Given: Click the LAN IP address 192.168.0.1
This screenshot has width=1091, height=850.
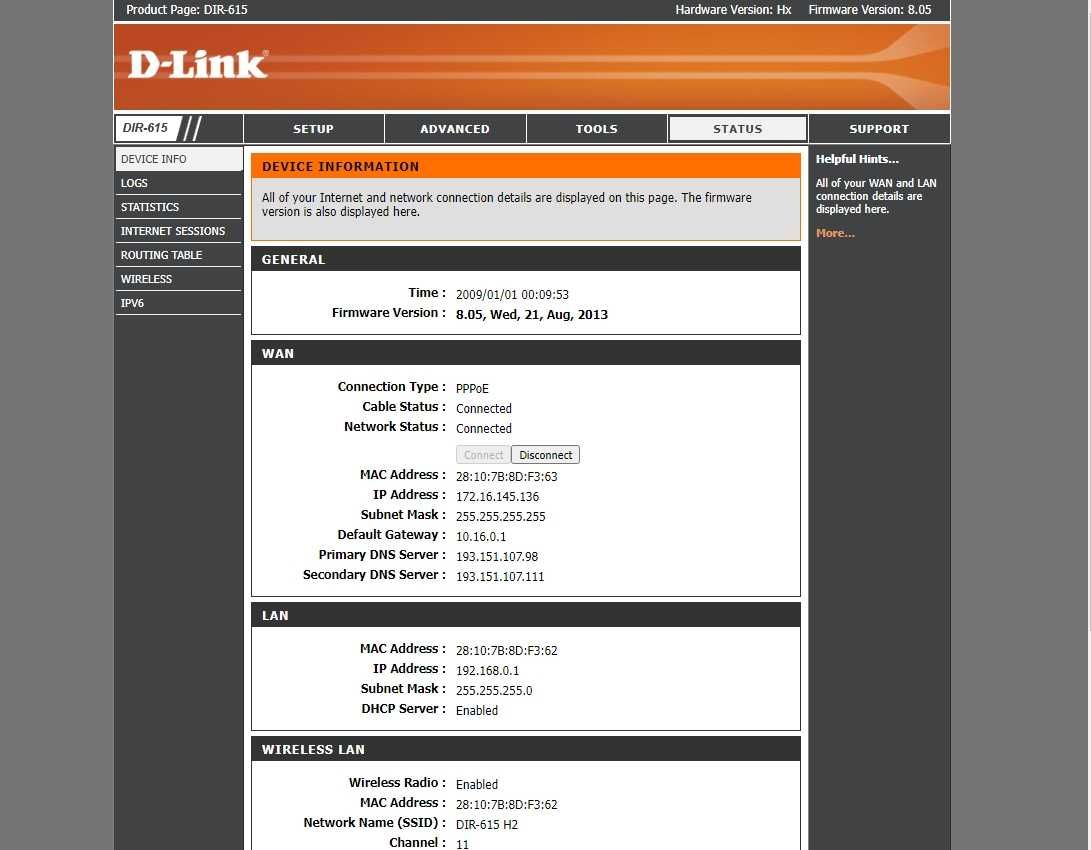Looking at the screenshot, I should pyautogui.click(x=487, y=671).
